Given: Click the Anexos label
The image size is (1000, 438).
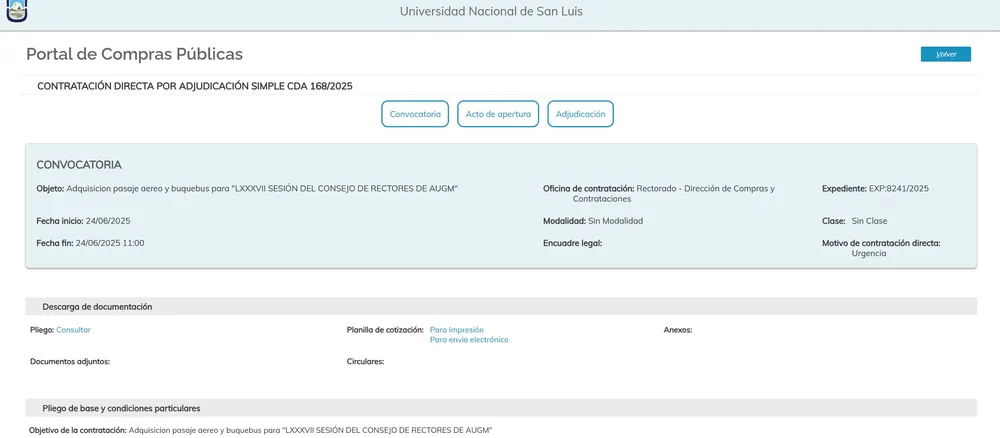Looking at the screenshot, I should coord(677,329).
